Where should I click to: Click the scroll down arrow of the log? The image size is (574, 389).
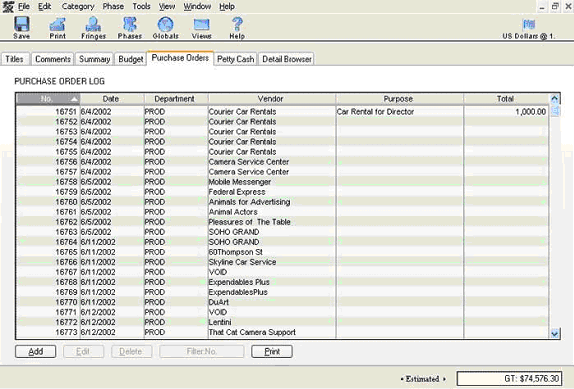click(555, 333)
